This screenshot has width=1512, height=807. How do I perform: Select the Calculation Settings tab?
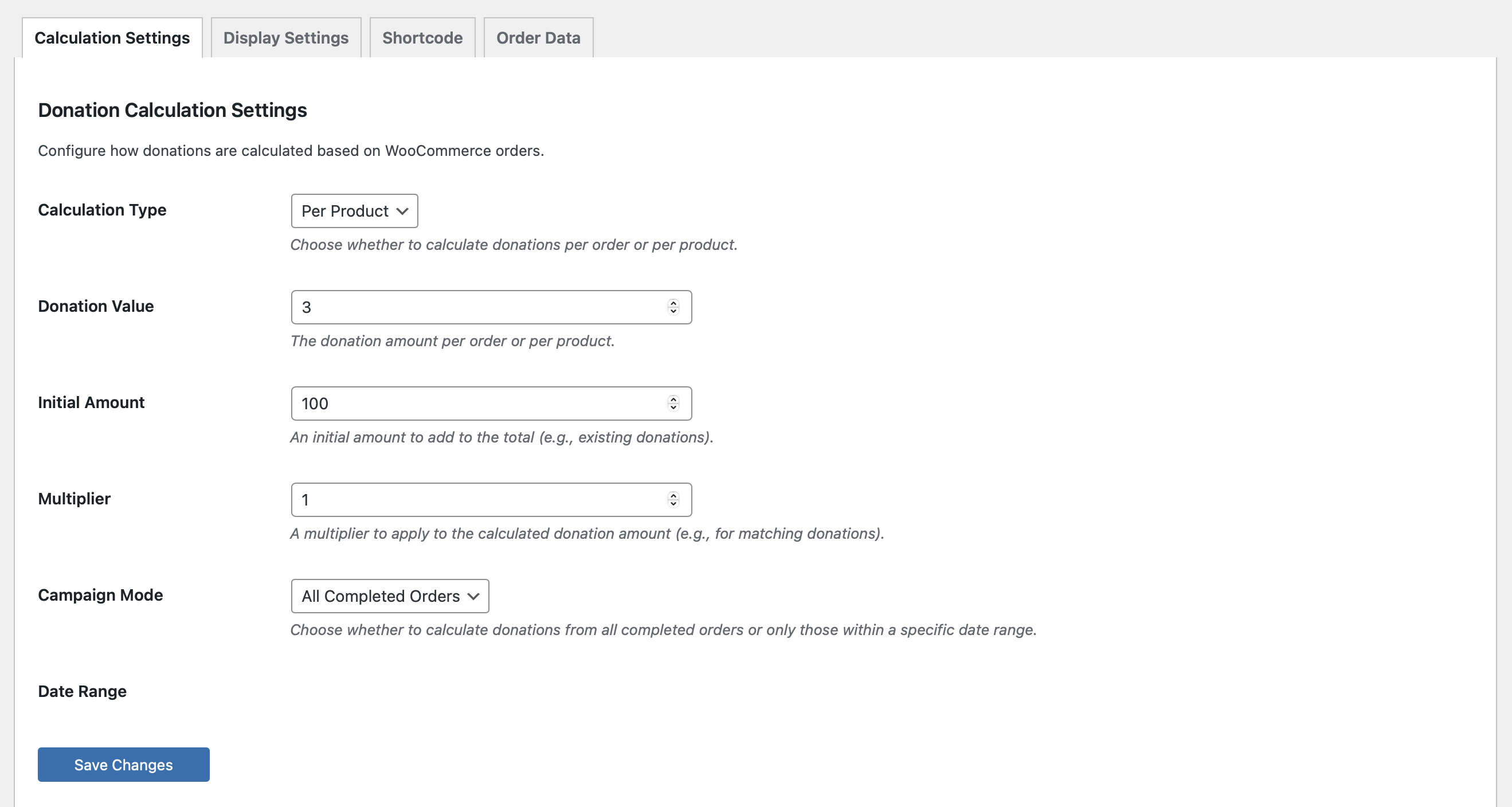point(112,38)
